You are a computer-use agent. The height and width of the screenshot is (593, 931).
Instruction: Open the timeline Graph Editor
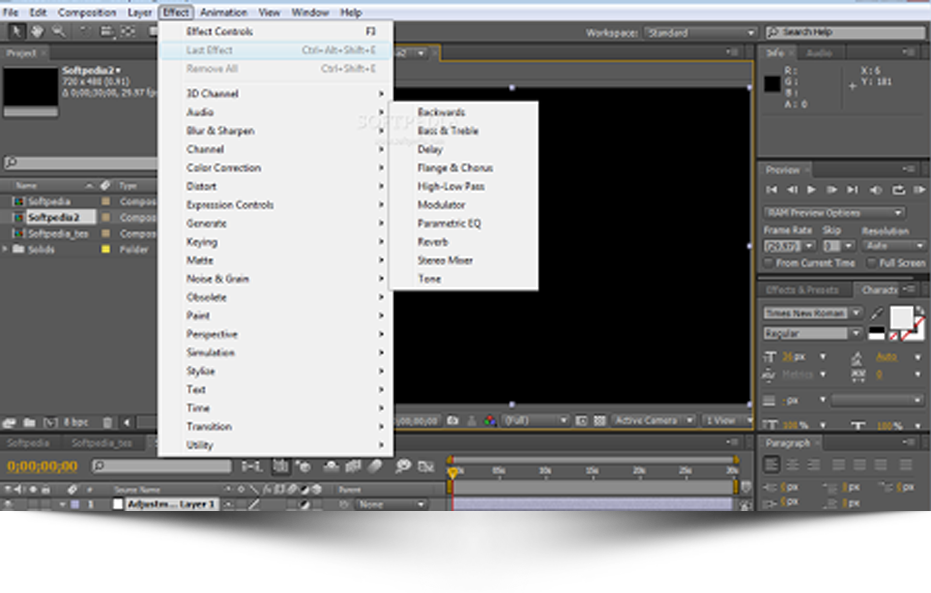(426, 467)
